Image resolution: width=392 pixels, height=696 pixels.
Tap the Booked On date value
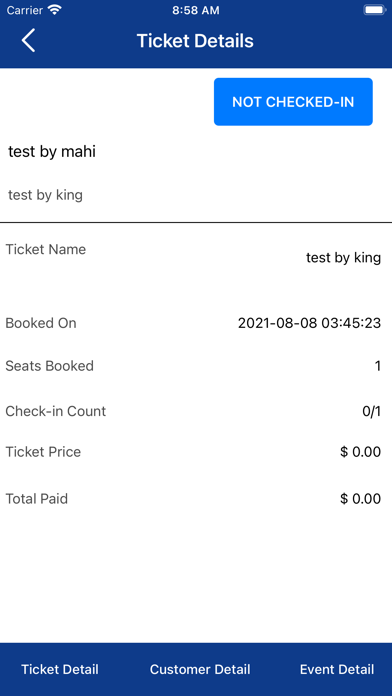tap(309, 323)
